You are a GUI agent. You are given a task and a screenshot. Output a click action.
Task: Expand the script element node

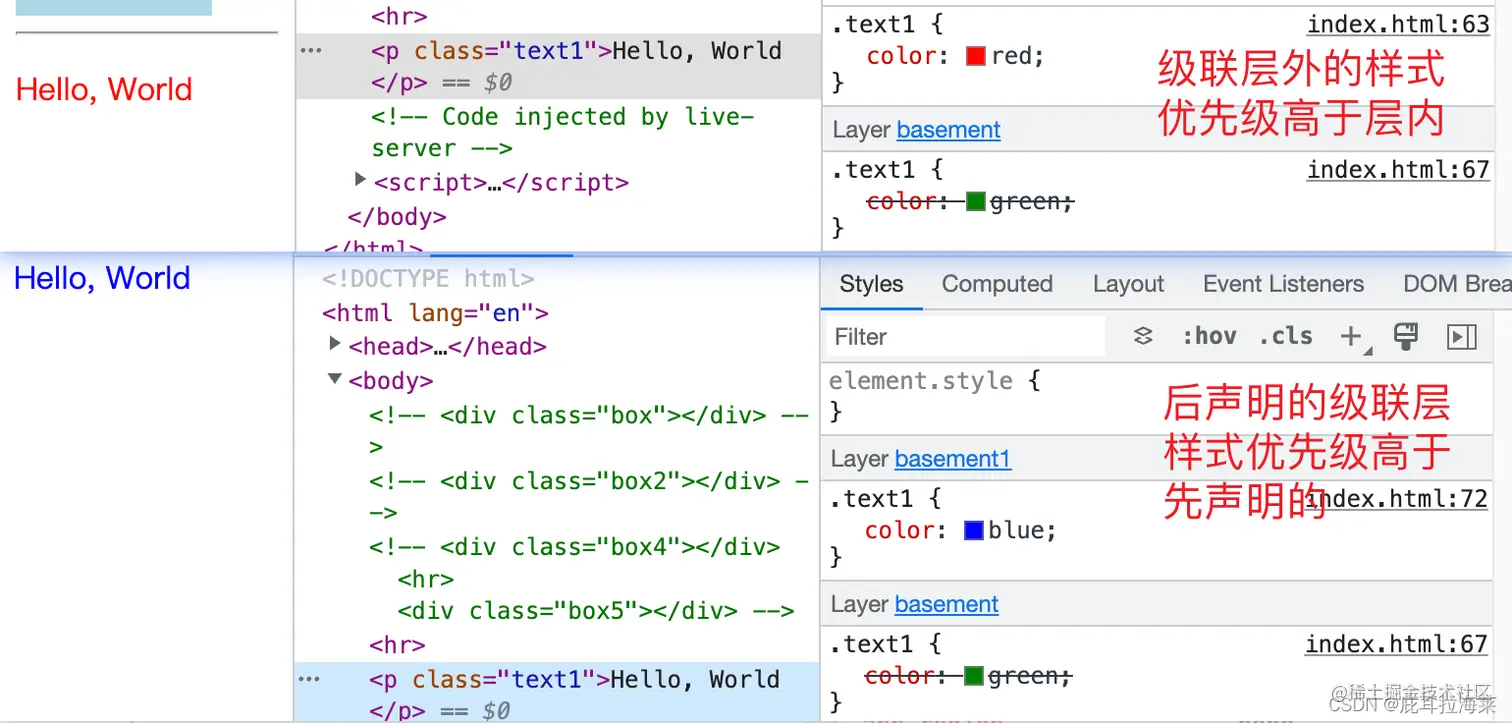[x=361, y=180]
